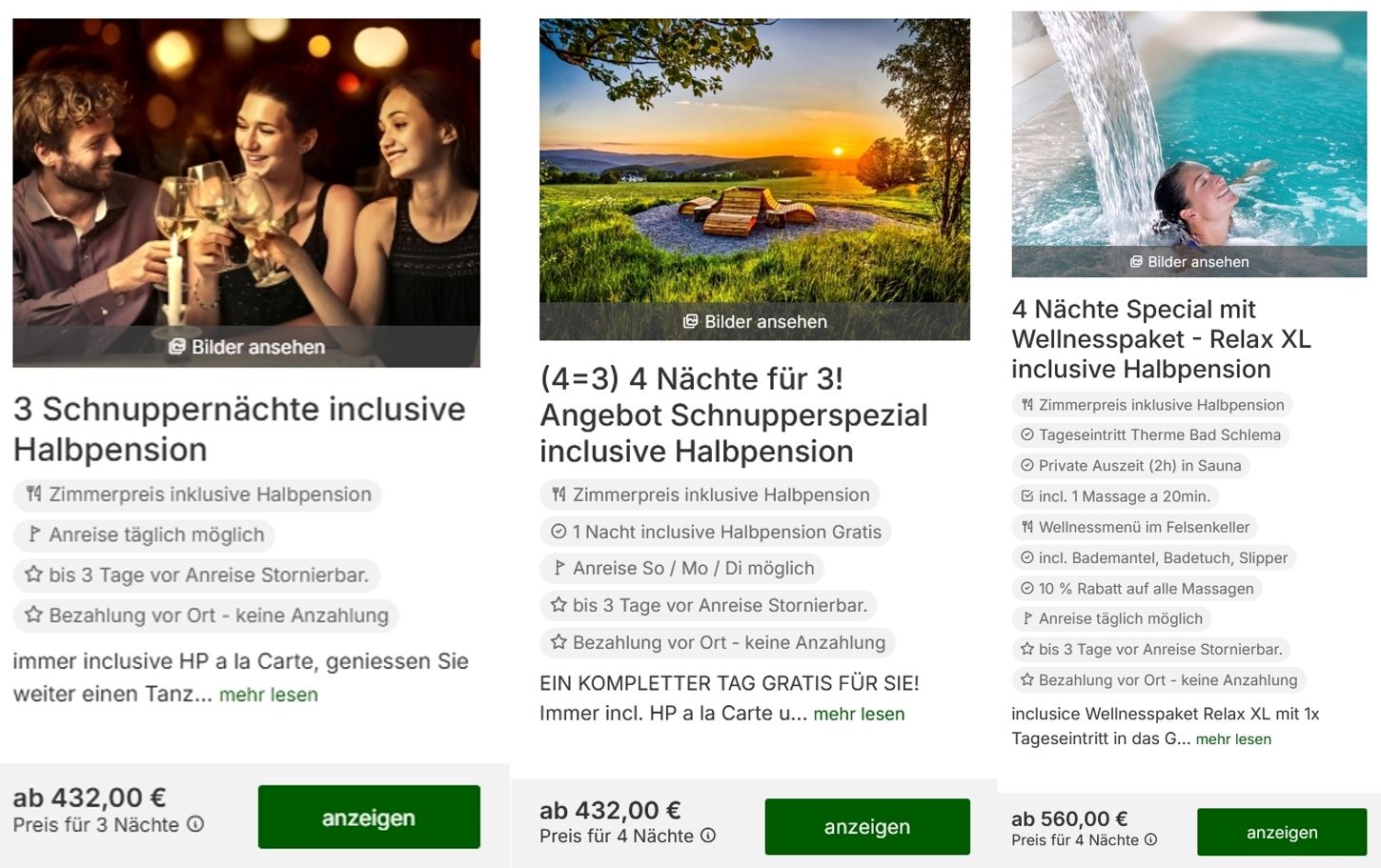Viewport: 1381px width, 868px height.
Task: Open the (4=3) 4 Nächte für 3! heading
Action: (734, 415)
